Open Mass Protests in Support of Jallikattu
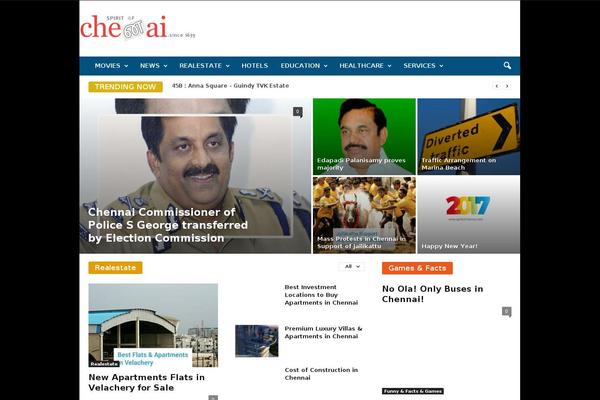Image resolution: width=600 pixels, height=400 pixels. (361, 242)
